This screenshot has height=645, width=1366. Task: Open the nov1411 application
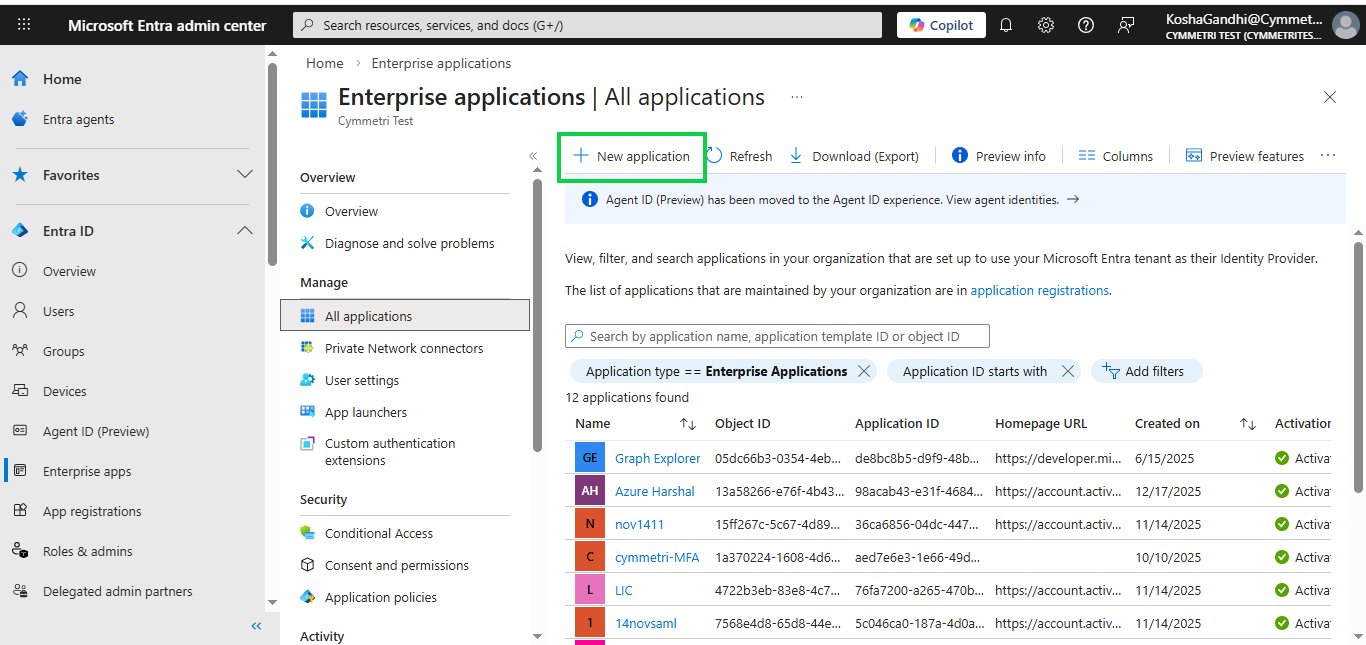(639, 524)
